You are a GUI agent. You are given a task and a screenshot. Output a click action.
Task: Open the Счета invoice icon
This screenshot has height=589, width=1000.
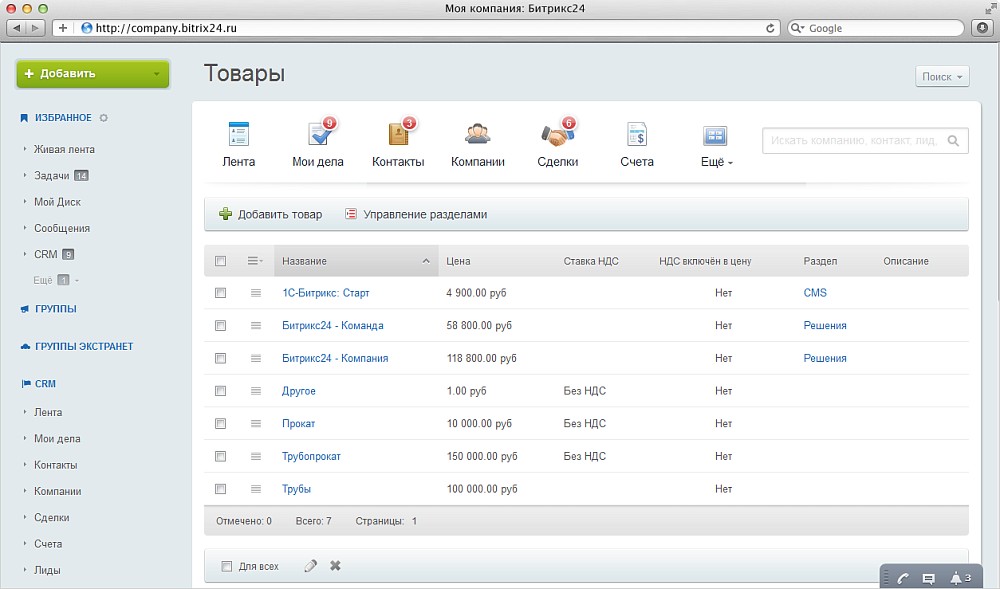coord(636,135)
